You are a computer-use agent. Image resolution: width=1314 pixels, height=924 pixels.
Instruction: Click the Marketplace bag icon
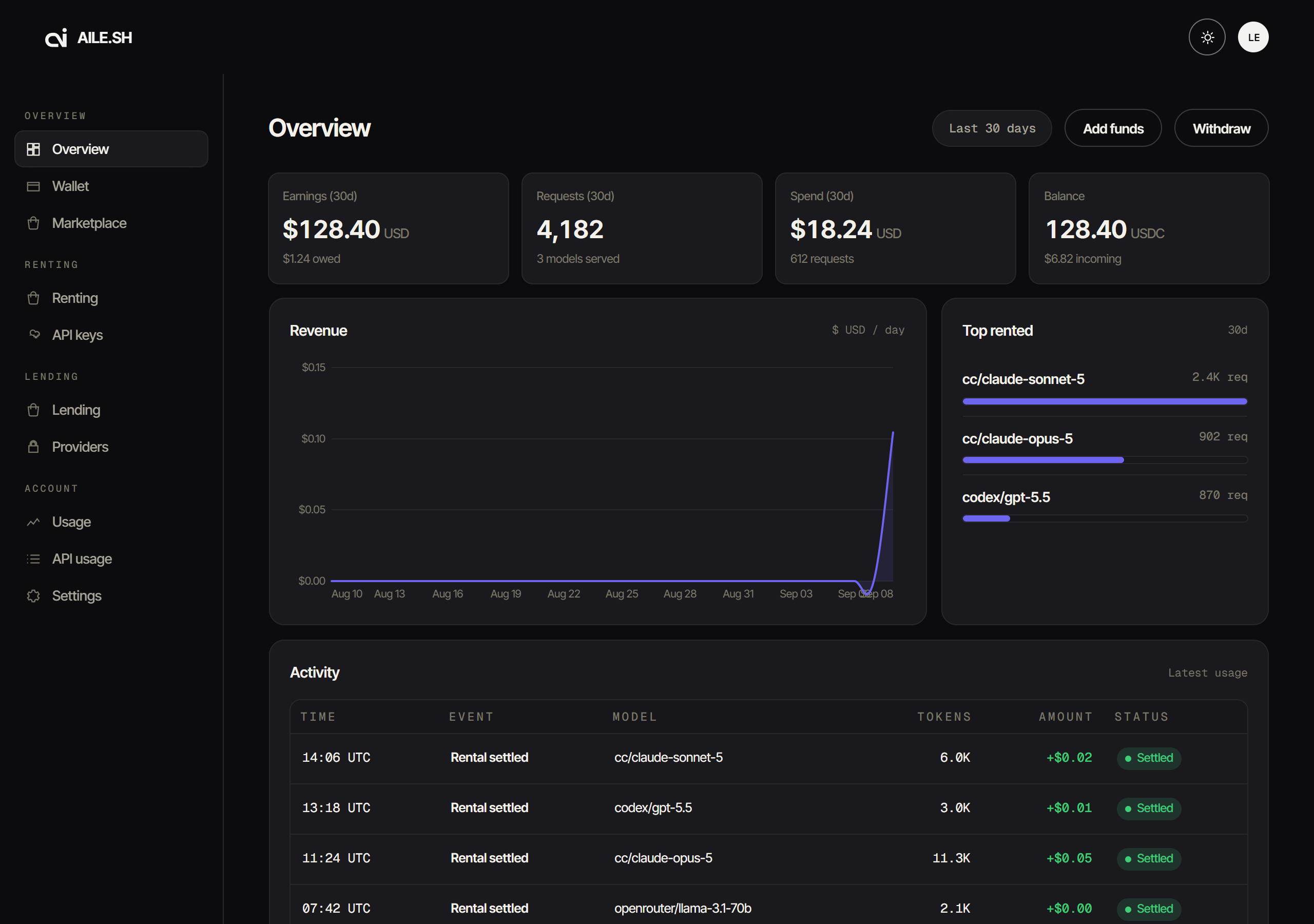pos(33,223)
